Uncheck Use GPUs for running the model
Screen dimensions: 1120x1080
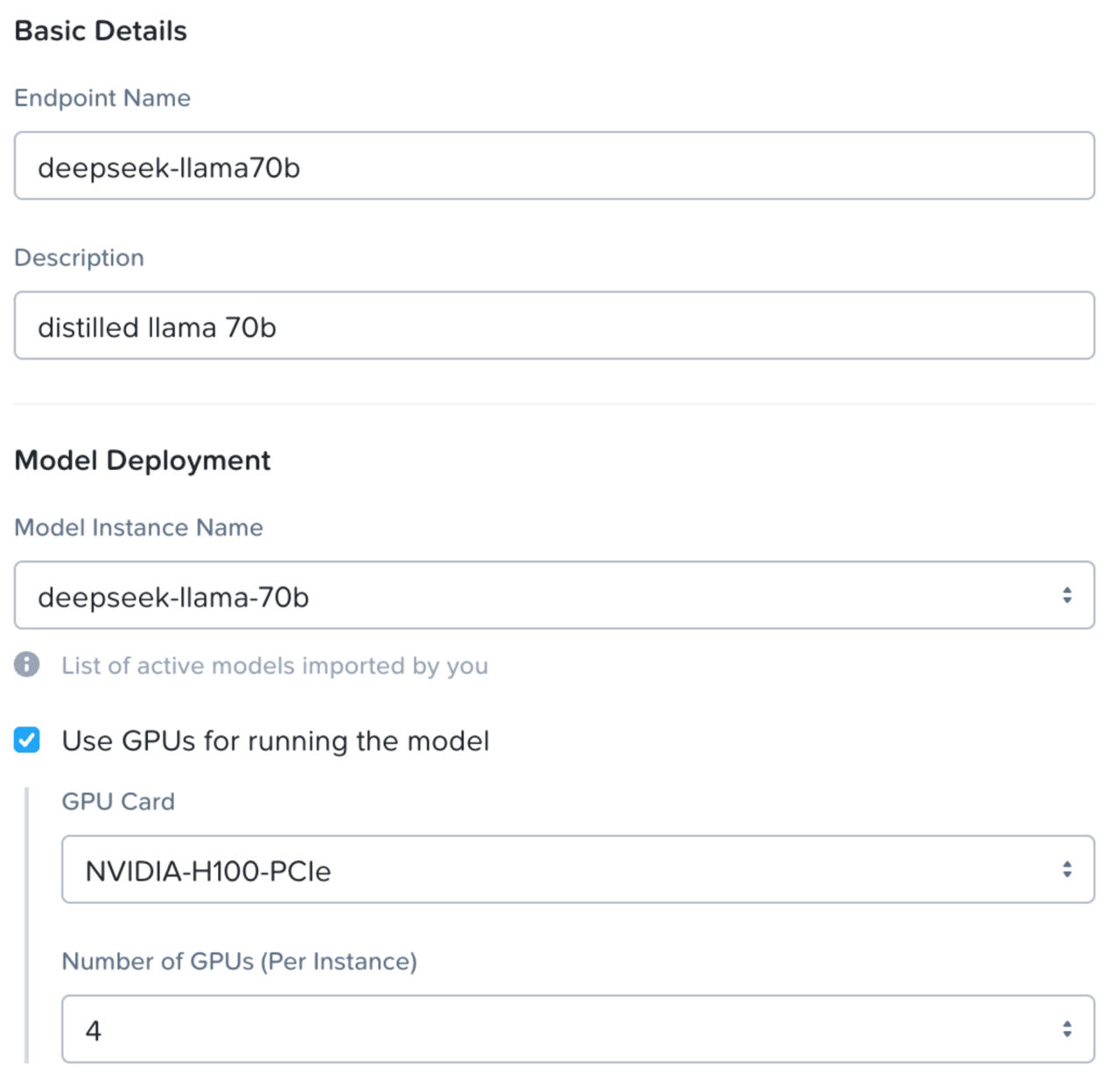27,740
